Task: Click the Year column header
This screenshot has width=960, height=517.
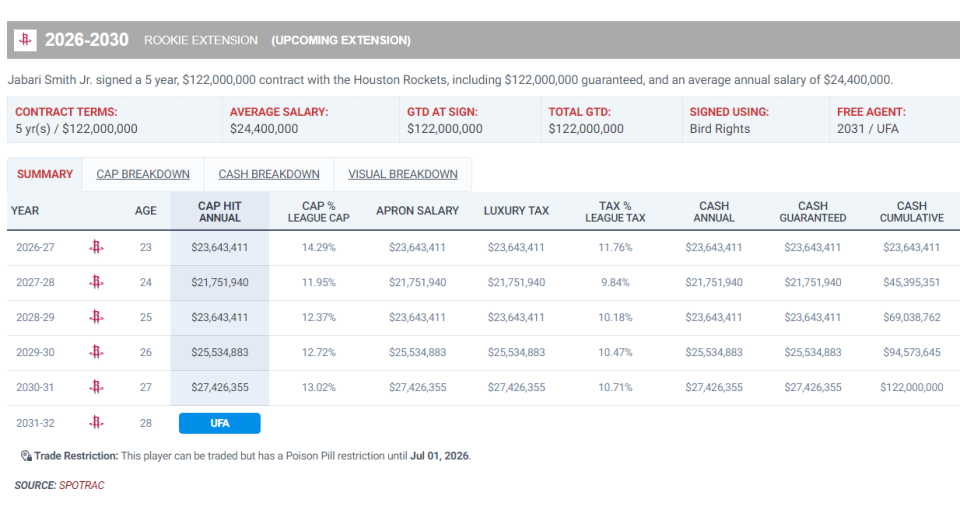Action: point(25,211)
